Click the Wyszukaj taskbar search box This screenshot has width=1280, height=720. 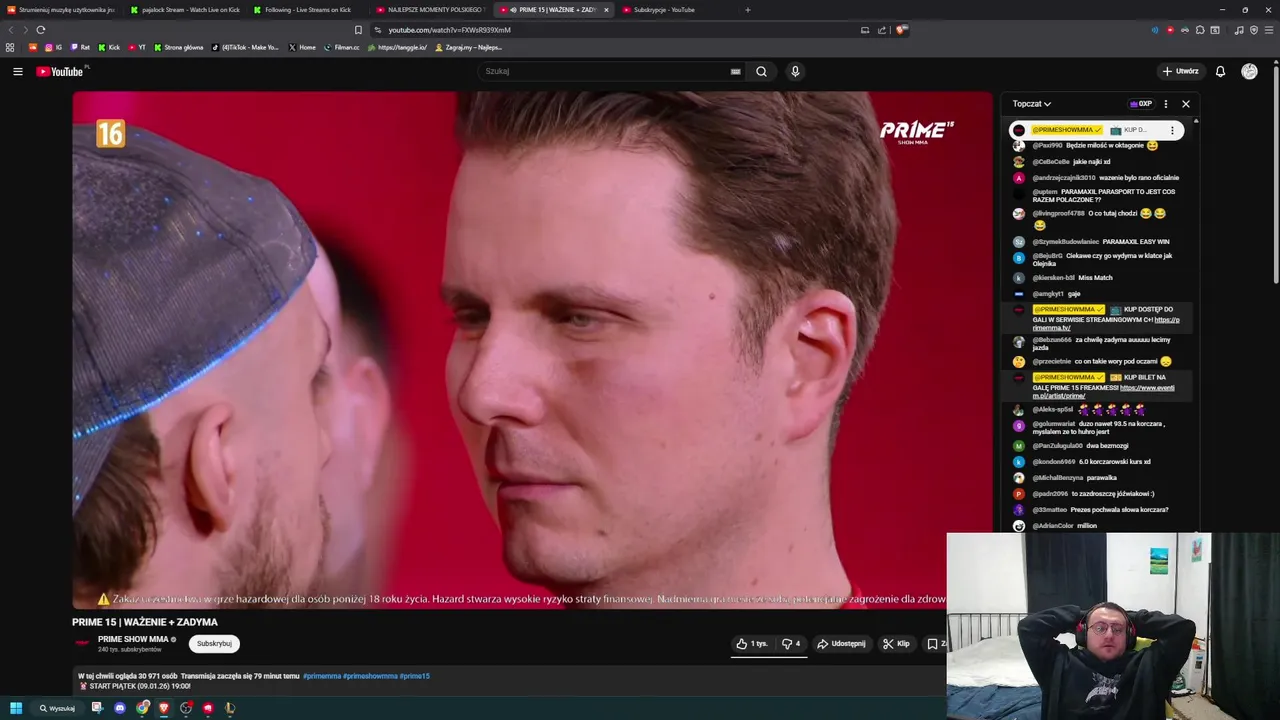pyautogui.click(x=57, y=708)
